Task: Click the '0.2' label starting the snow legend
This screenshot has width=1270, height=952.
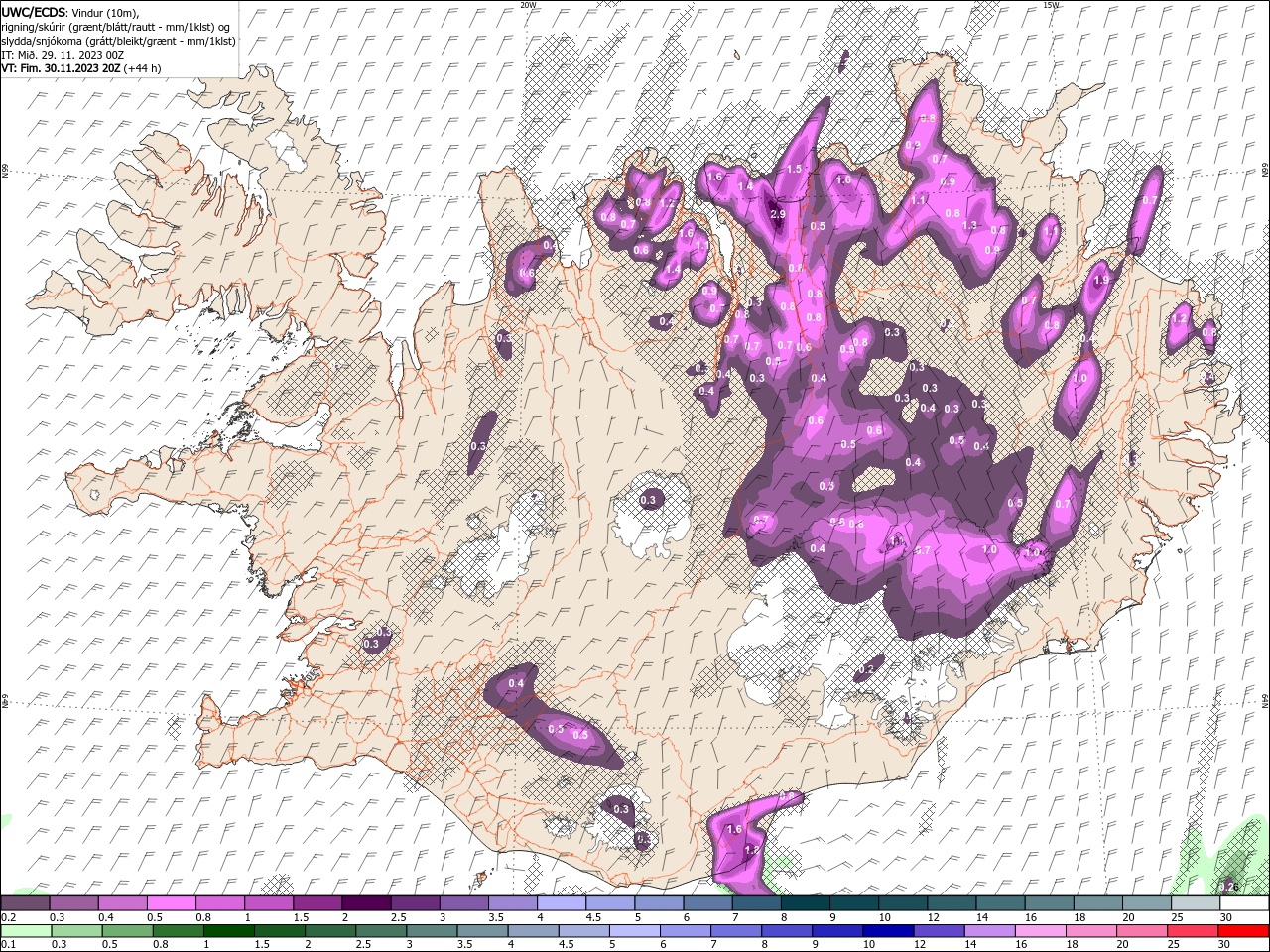Action: [x=8, y=917]
